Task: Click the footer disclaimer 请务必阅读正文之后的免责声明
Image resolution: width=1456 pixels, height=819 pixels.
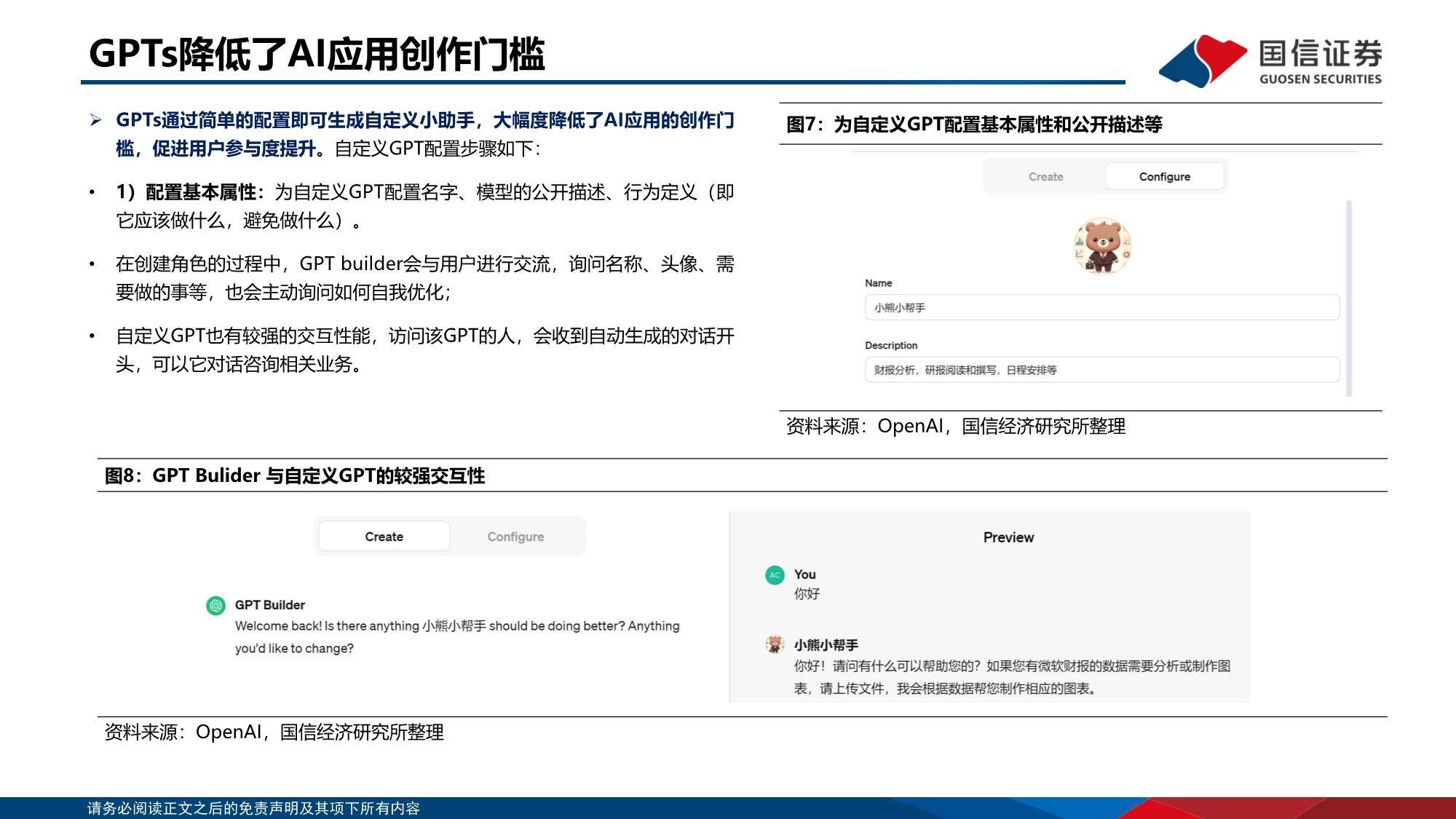Action: pos(253,808)
